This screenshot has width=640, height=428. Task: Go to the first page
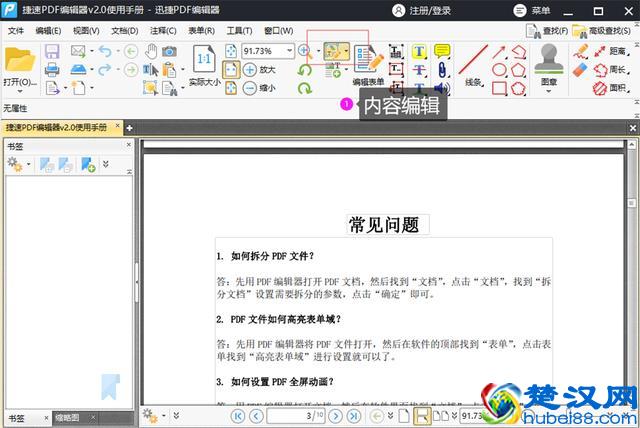238,416
